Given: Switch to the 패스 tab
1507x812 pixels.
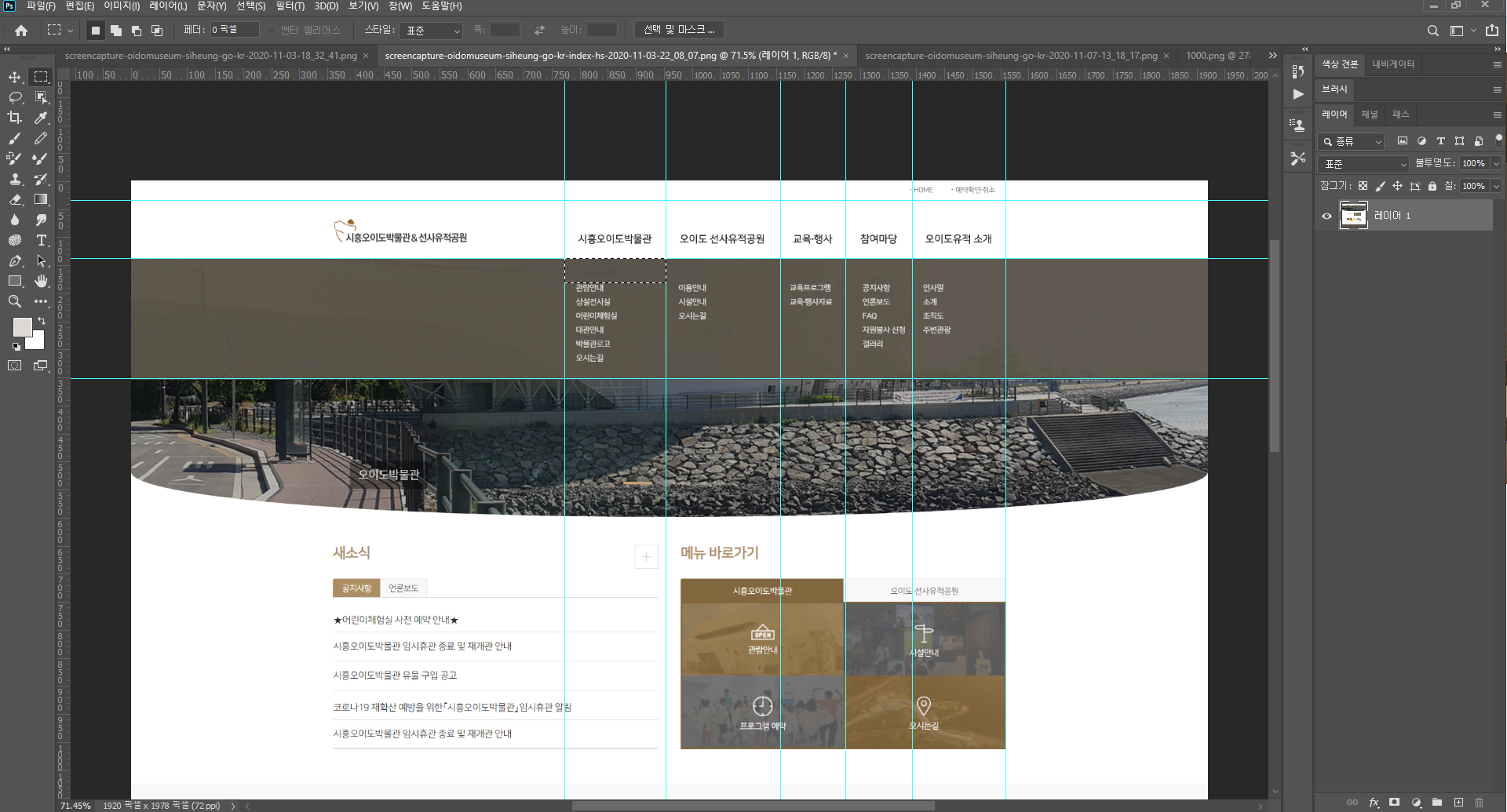Looking at the screenshot, I should click(1401, 115).
